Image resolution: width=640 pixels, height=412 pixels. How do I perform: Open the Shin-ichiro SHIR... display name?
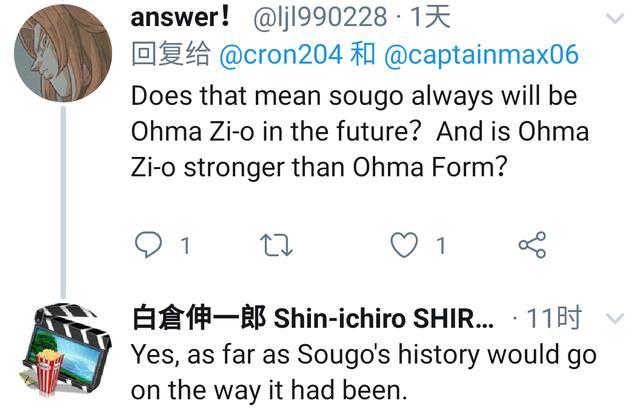[312, 318]
